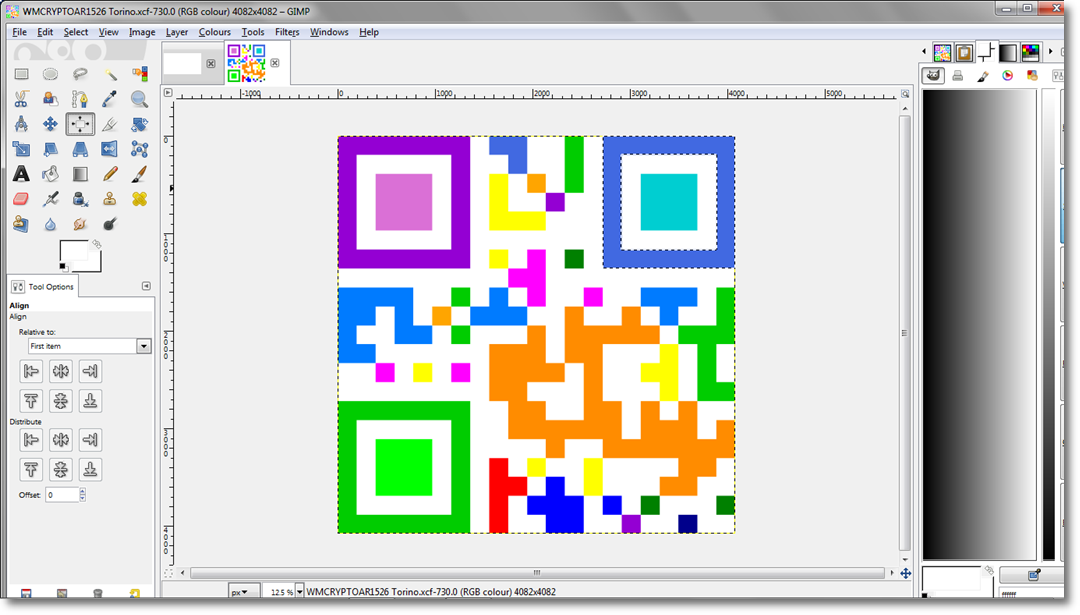Activate the Clone stamp tool

pos(110,199)
